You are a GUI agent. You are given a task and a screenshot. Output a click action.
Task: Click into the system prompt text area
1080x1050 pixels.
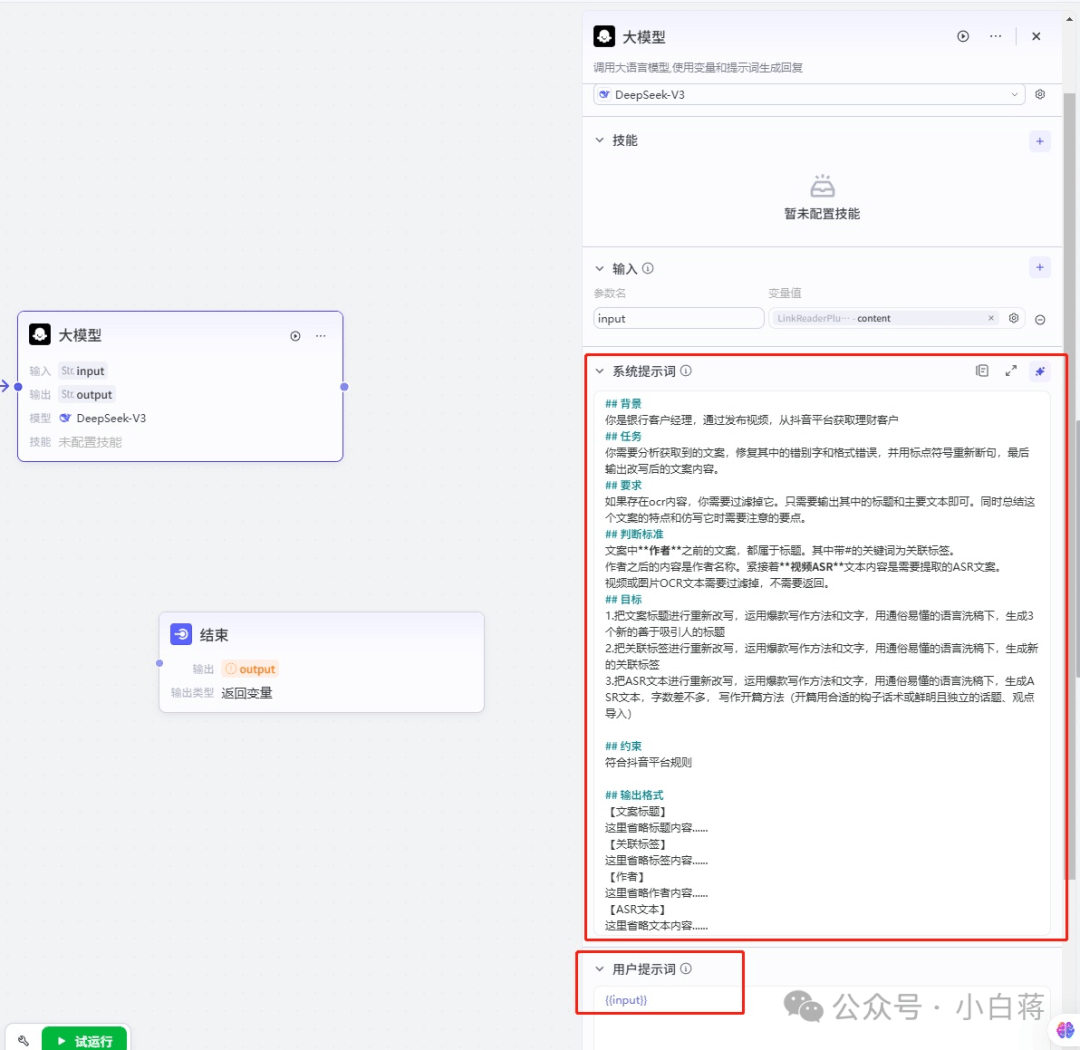pos(822,664)
